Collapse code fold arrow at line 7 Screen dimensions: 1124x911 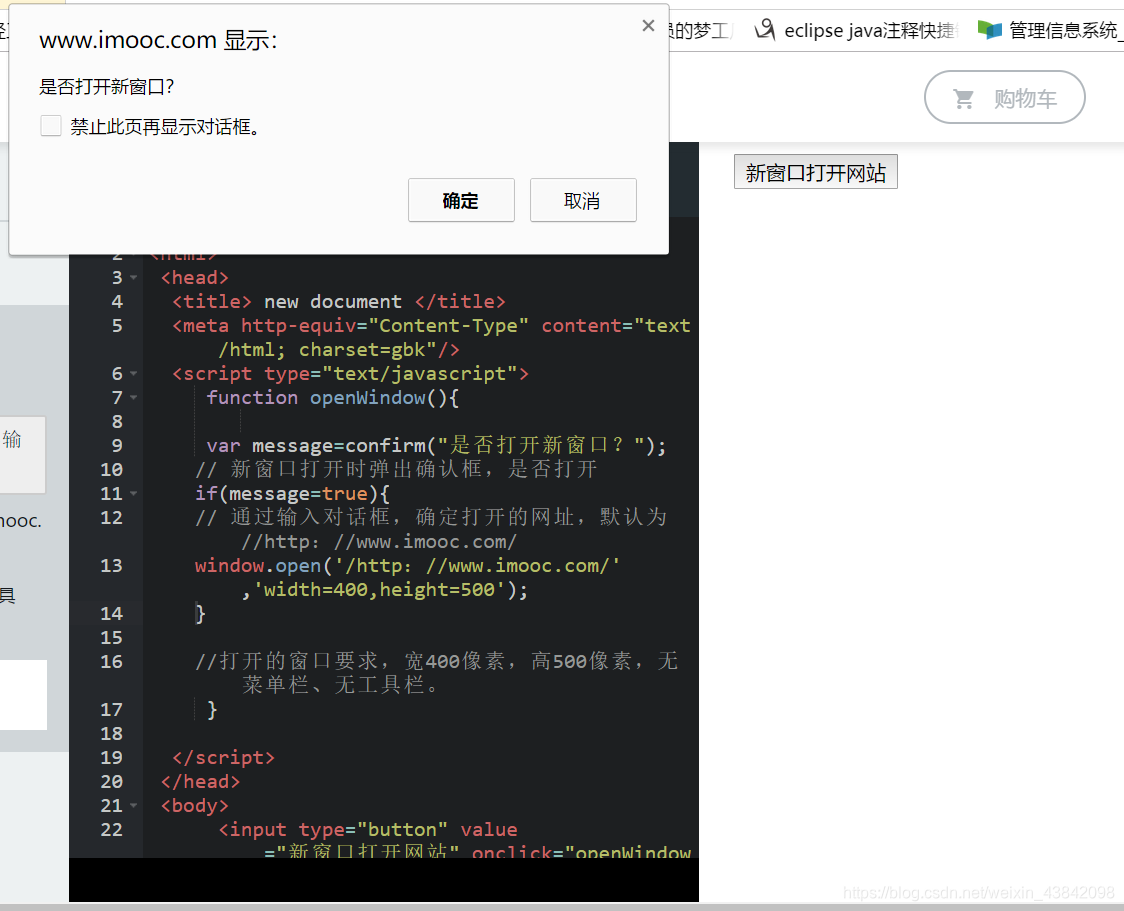point(133,398)
